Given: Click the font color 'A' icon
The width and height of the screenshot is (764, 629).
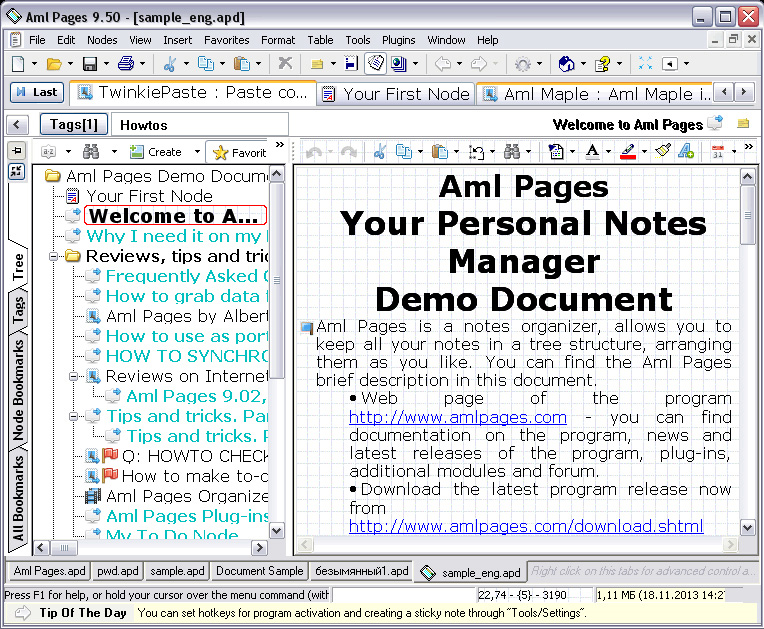Looking at the screenshot, I should coord(592,152).
